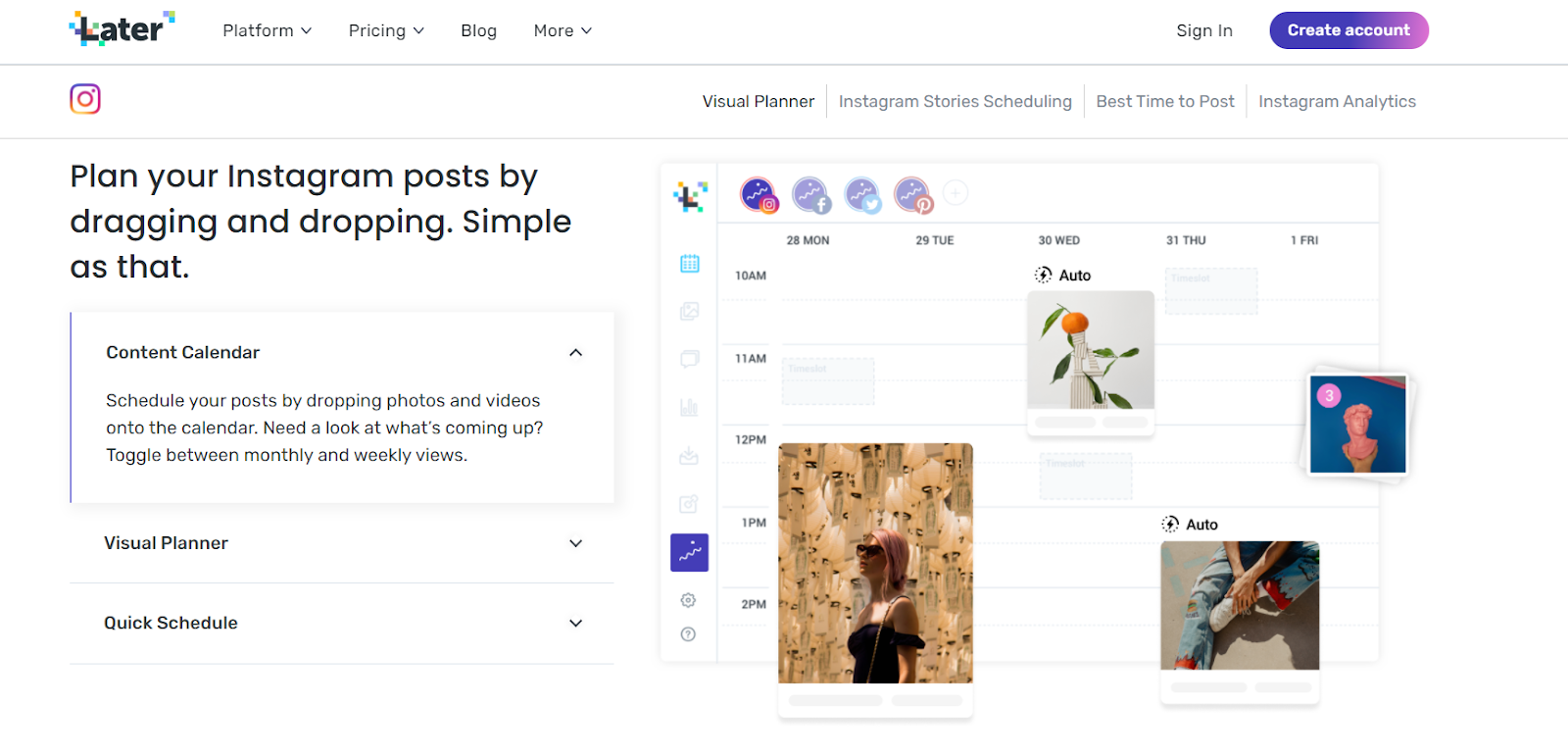Open the media library icon in sidebar

[690, 311]
